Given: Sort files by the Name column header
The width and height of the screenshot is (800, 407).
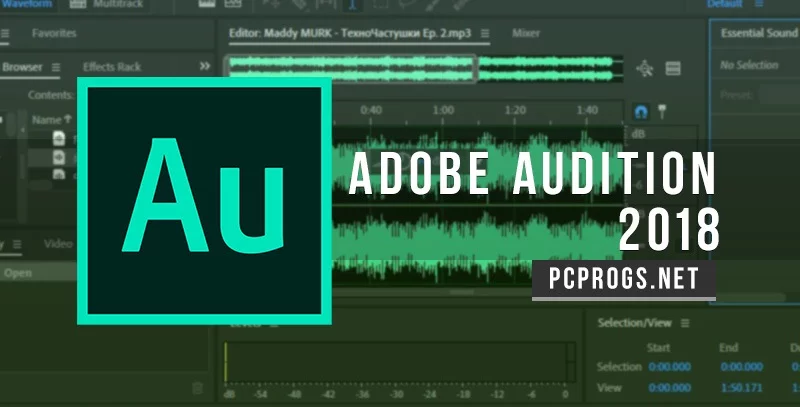Looking at the screenshot, I should 52,119.
